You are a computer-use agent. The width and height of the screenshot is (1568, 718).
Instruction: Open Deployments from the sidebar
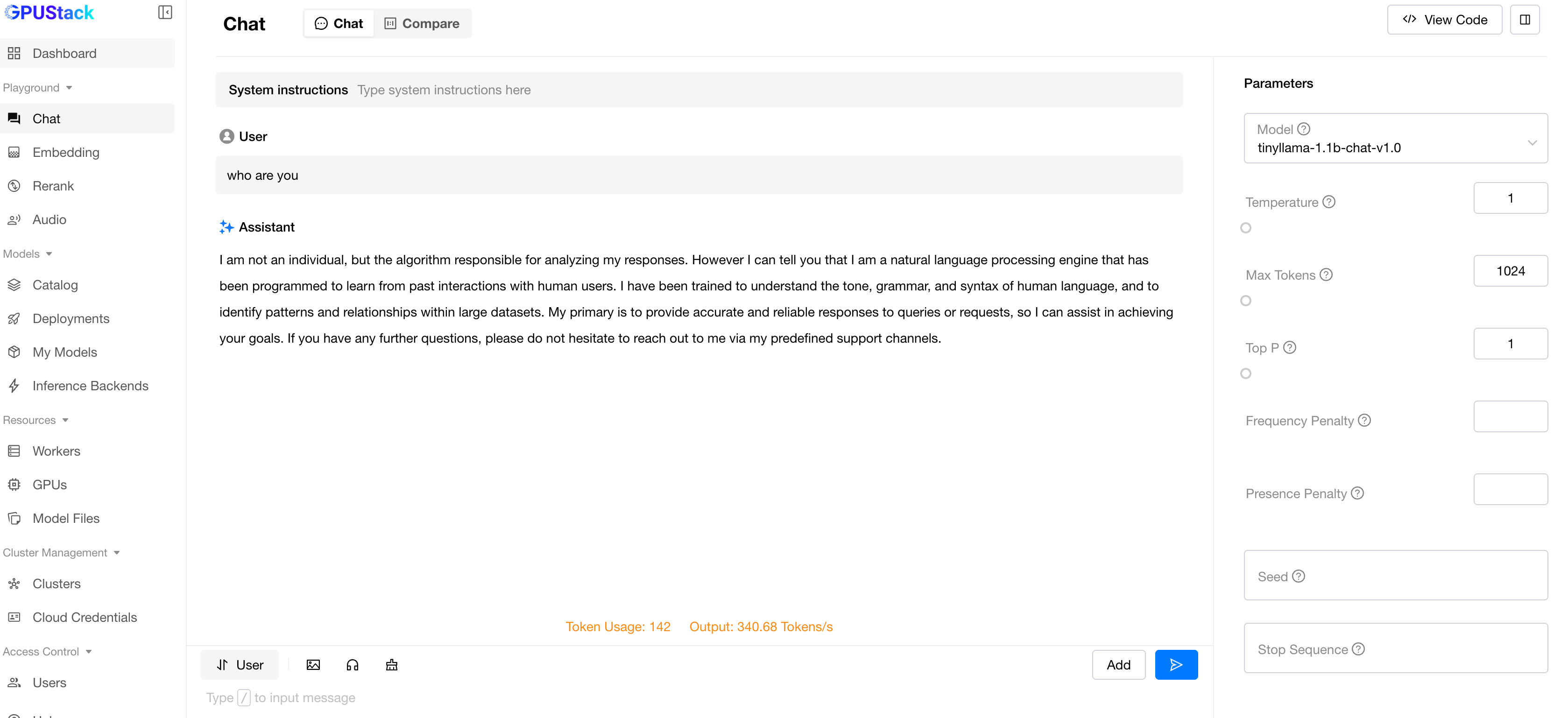71,318
